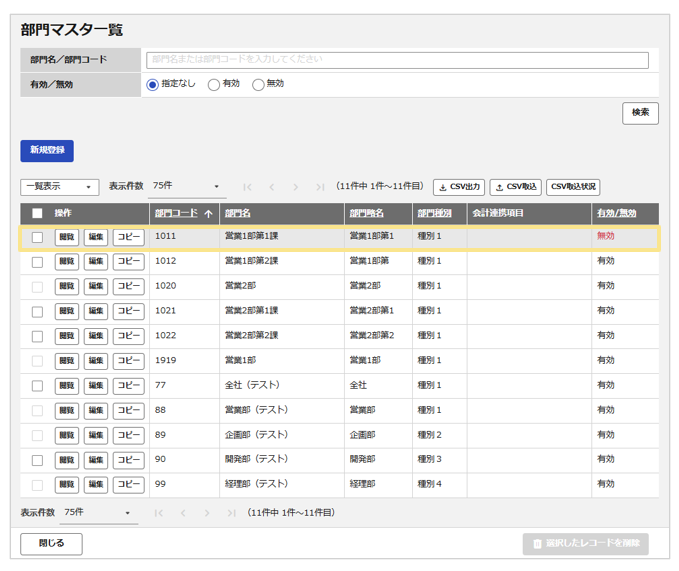Go to previous page in top pagination

pos(272,187)
